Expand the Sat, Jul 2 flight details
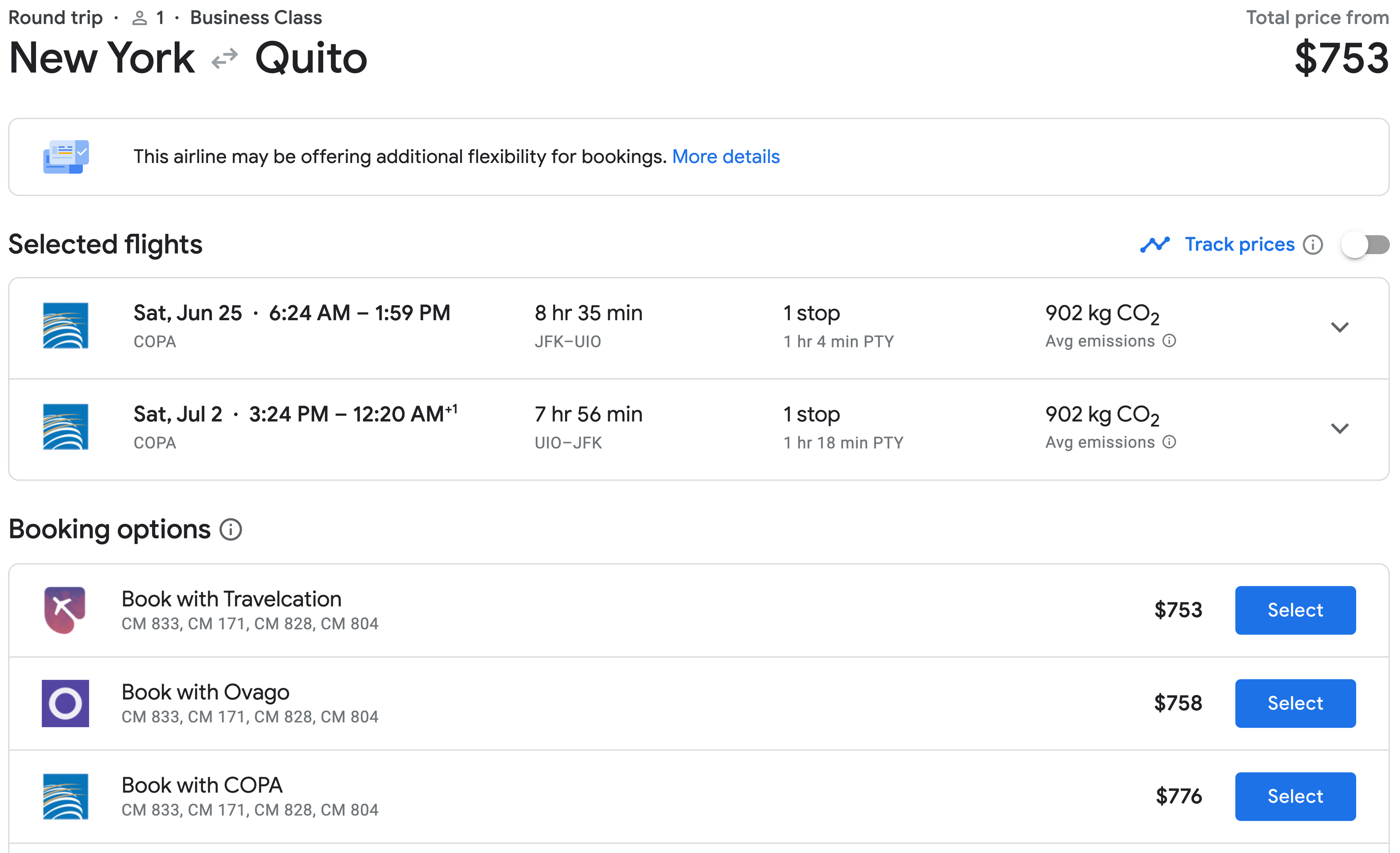 tap(1340, 429)
